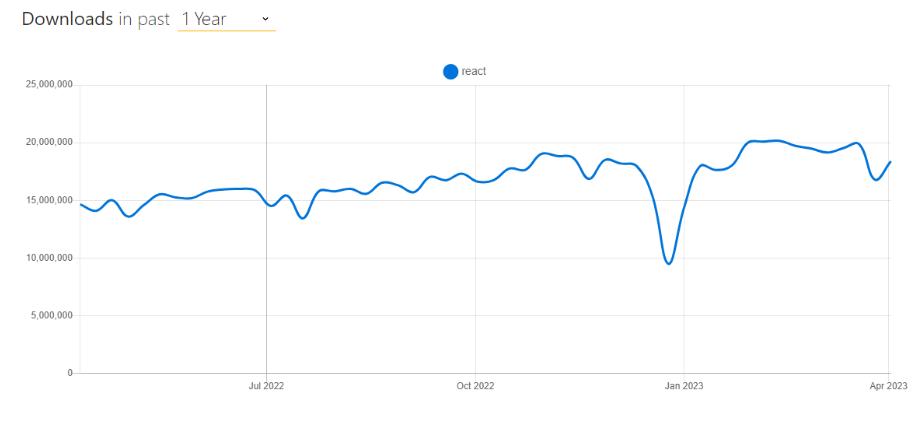This screenshot has width=922, height=441.
Task: Click the Jul 2022 x-axis label
Action: tap(266, 385)
